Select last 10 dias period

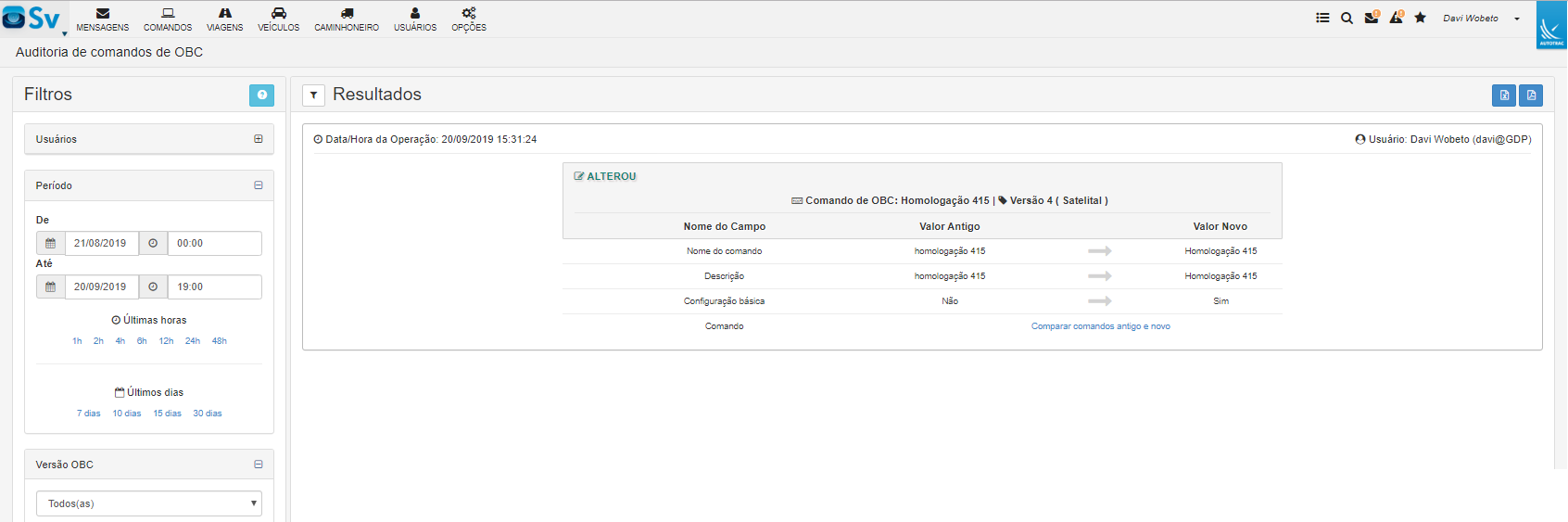click(x=127, y=414)
